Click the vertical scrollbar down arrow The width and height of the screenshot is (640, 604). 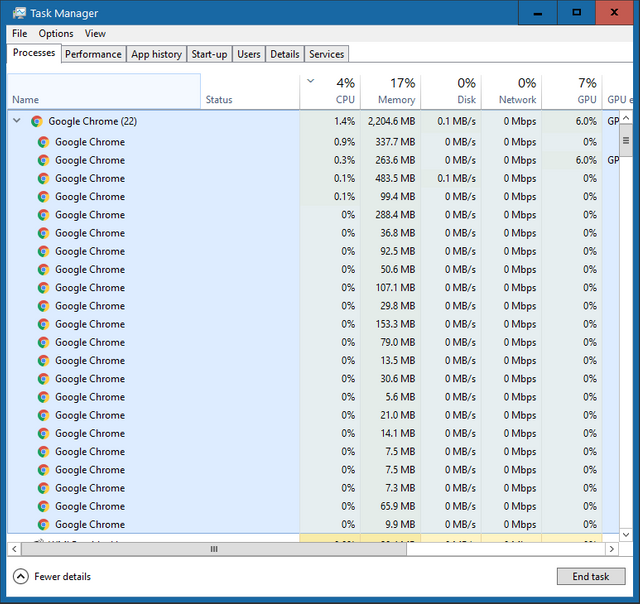pyautogui.click(x=626, y=535)
